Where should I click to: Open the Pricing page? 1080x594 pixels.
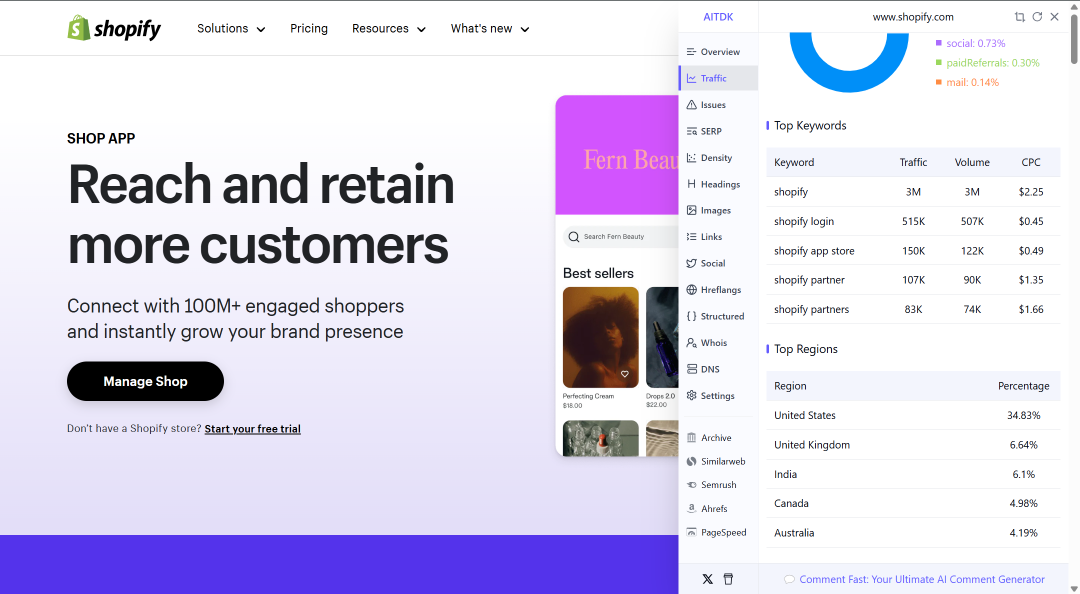pos(309,28)
